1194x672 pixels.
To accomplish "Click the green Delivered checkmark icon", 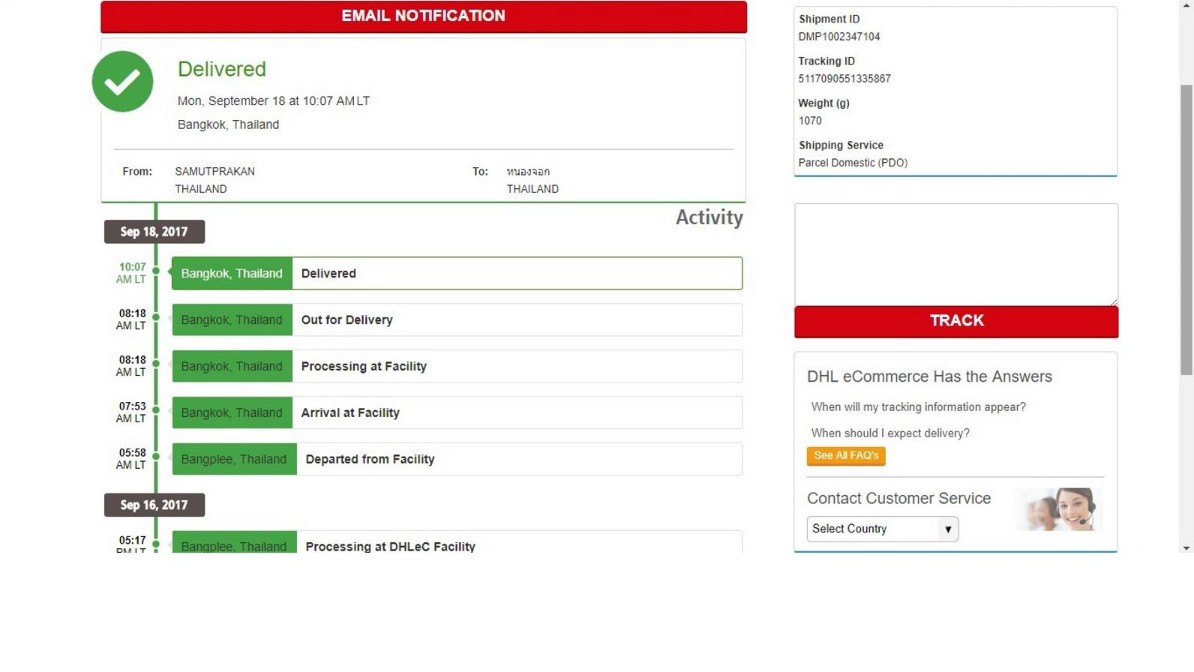I will click(x=122, y=81).
